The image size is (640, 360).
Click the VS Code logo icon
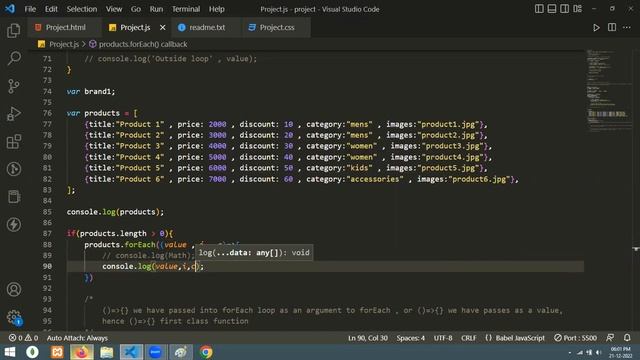[x=9, y=9]
